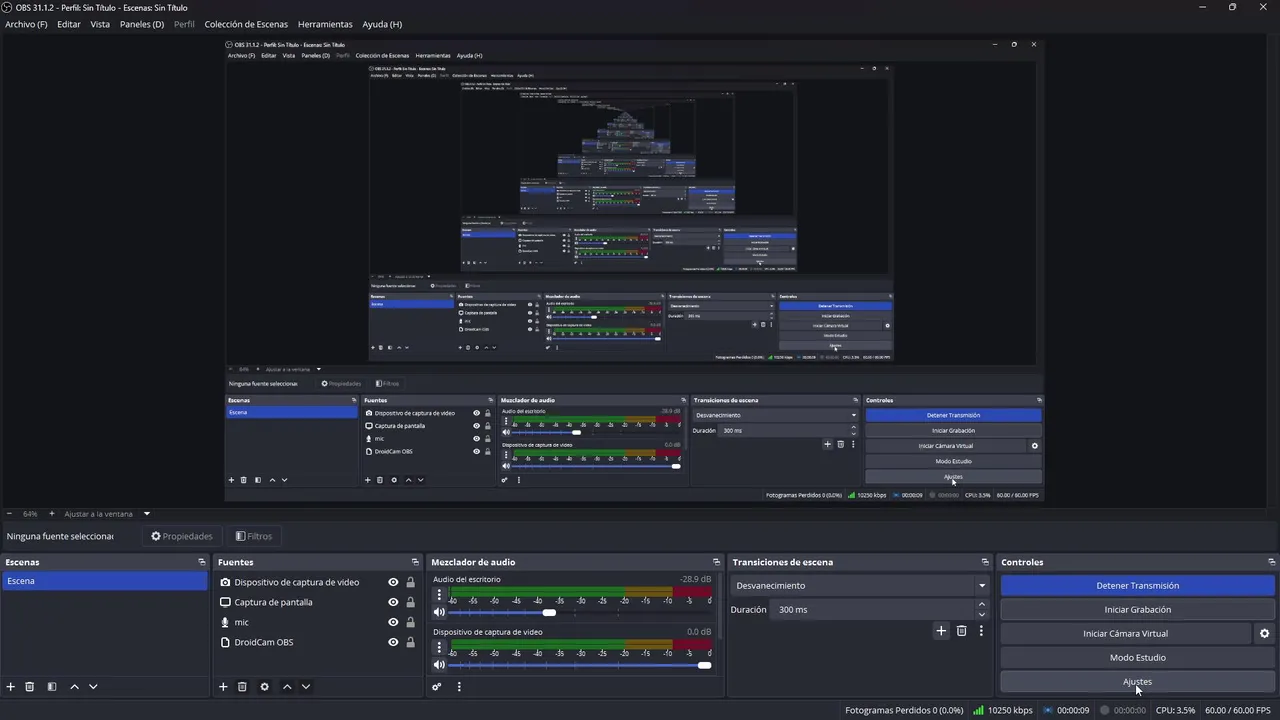Open virtual camera settings gear
Viewport: 1280px width, 720px height.
(1264, 634)
